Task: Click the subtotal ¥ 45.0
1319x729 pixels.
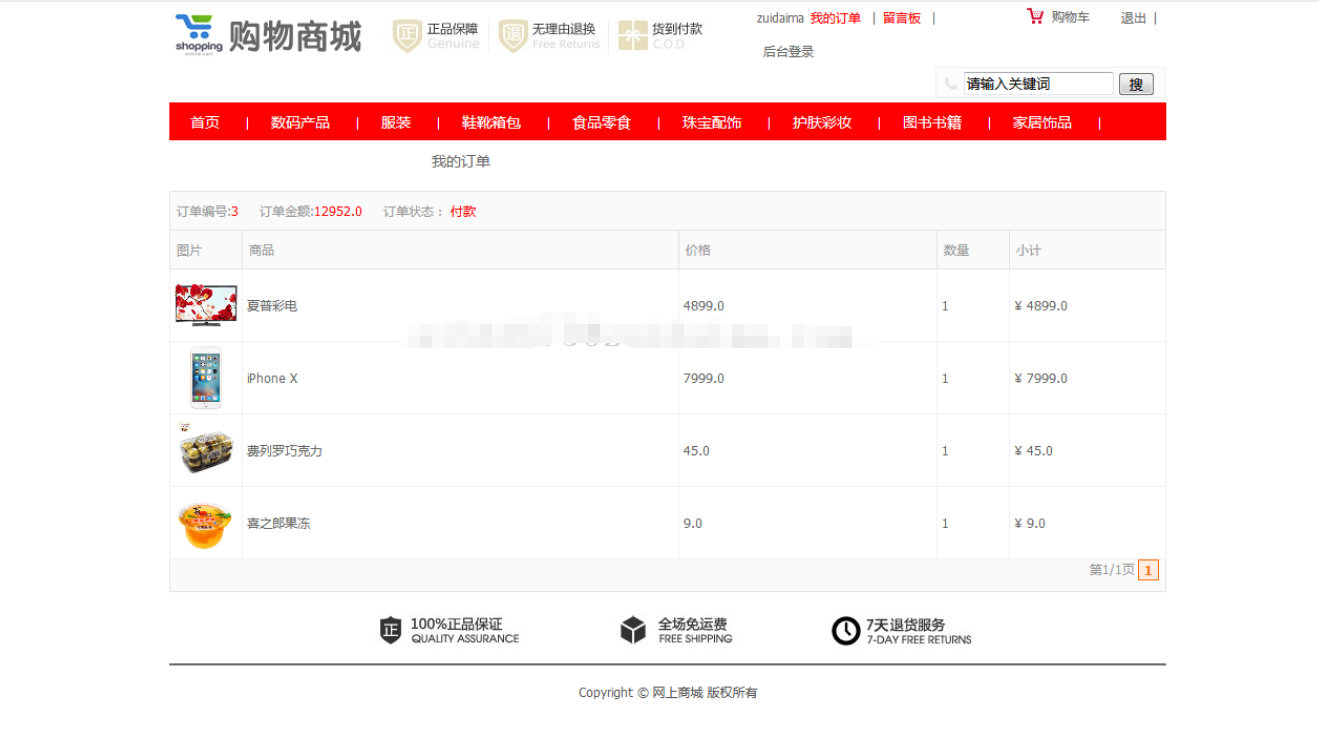Action: [x=1033, y=451]
